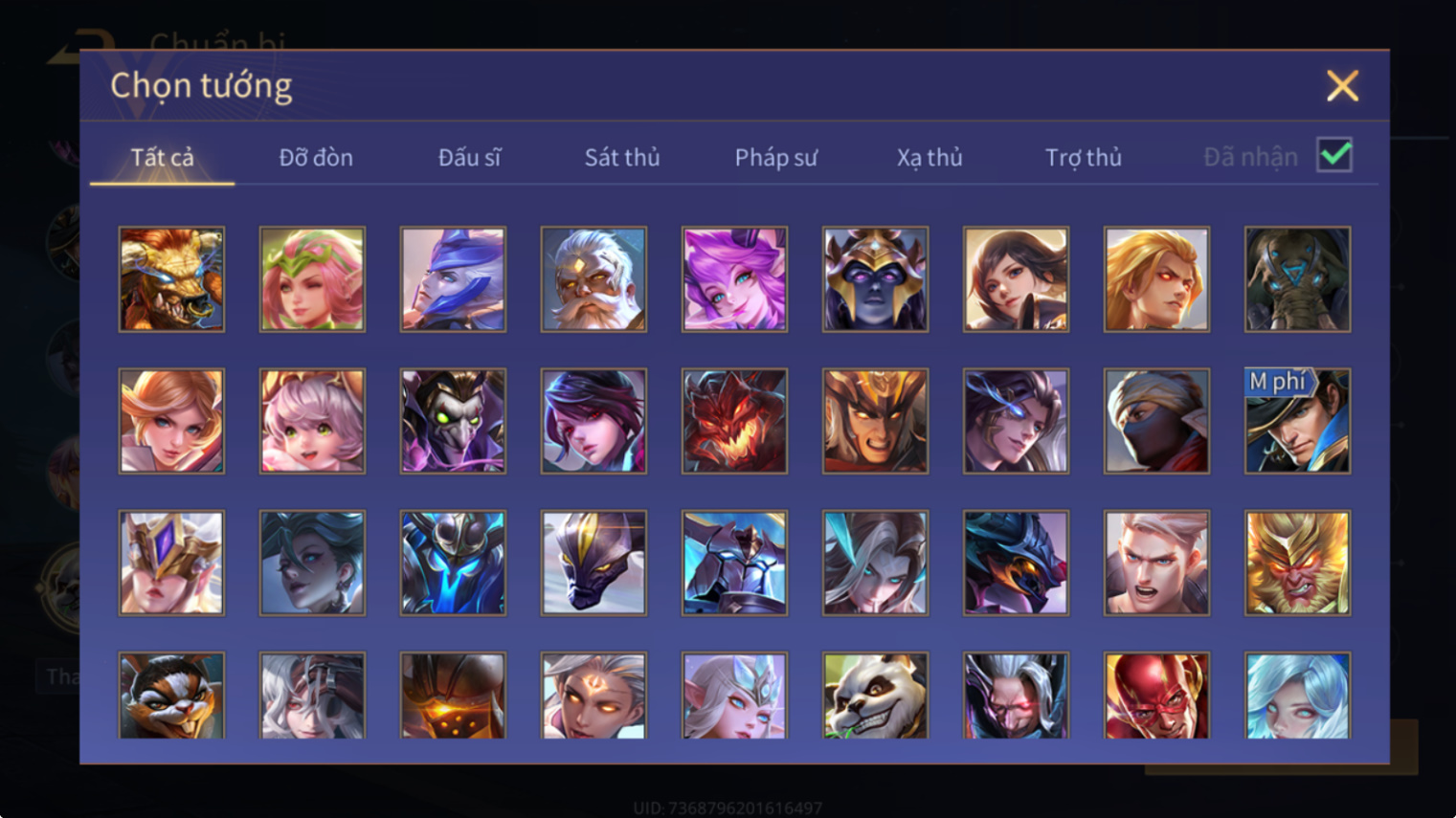This screenshot has height=818, width=1456.
Task: Filter by the Xạ thủ tab
Action: [930, 157]
